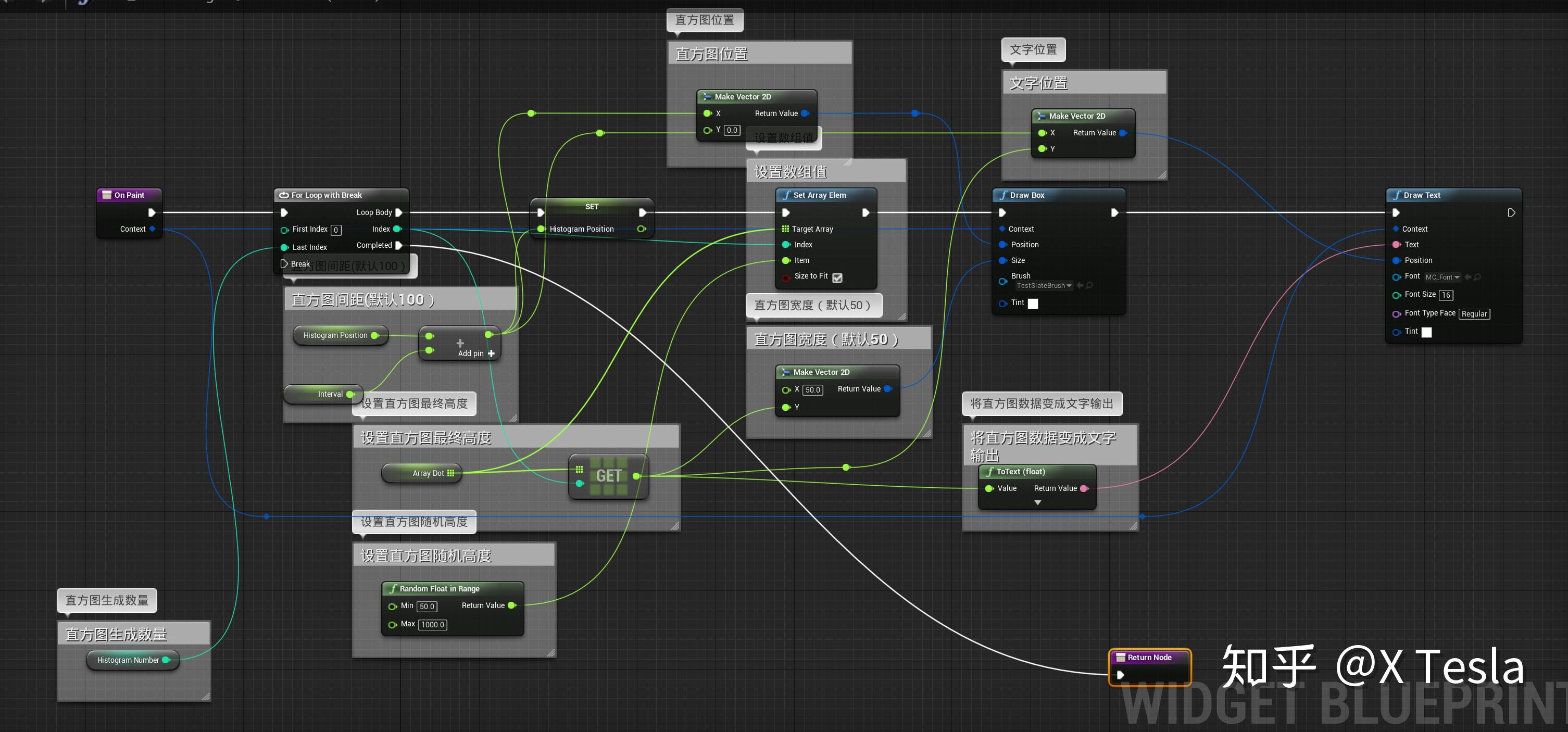
Task: Click the Make Vector 2D icon under 文字位置
Action: (1042, 116)
